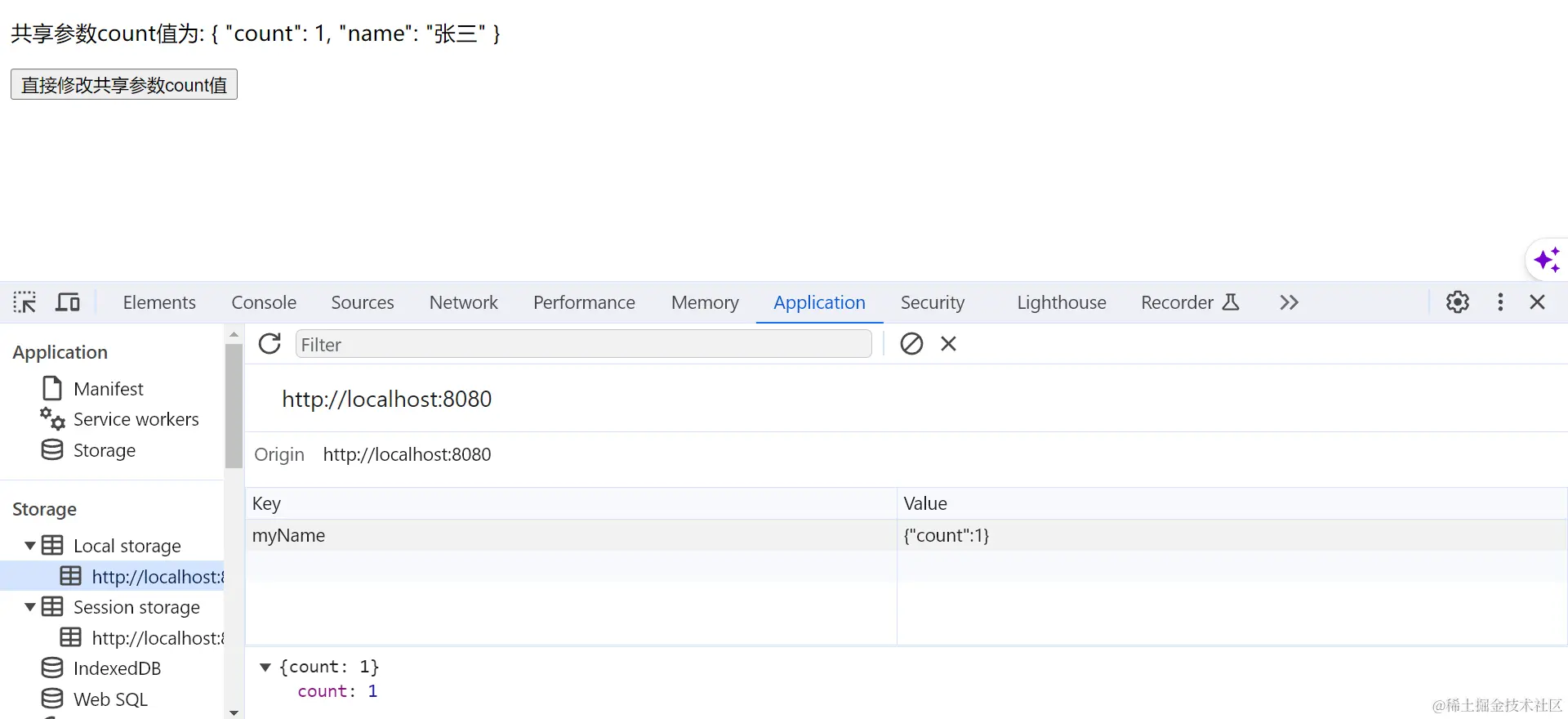Screen dimensions: 1568x719
Task: Select localhost entry under Session storage
Action: click(158, 637)
